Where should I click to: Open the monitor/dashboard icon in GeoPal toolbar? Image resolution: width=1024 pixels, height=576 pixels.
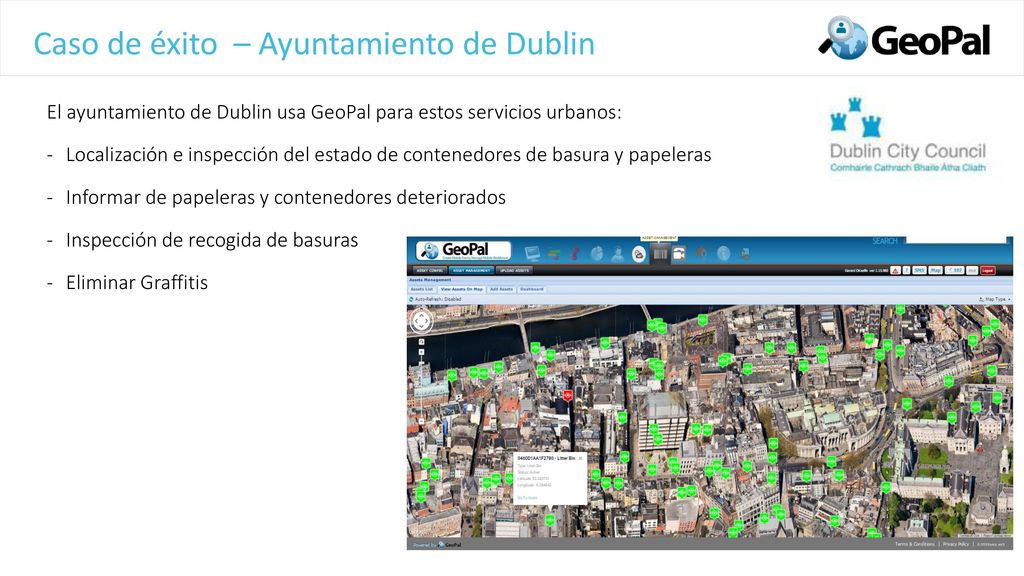[x=532, y=253]
